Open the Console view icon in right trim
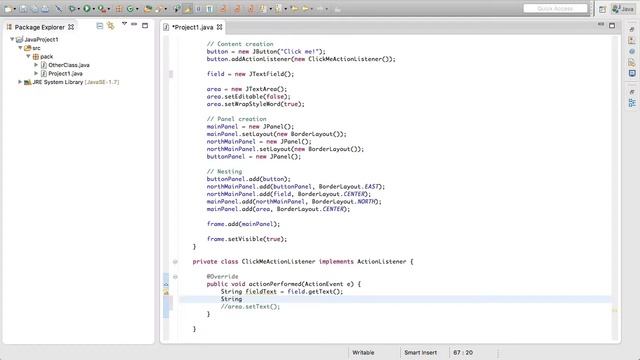 point(632,73)
